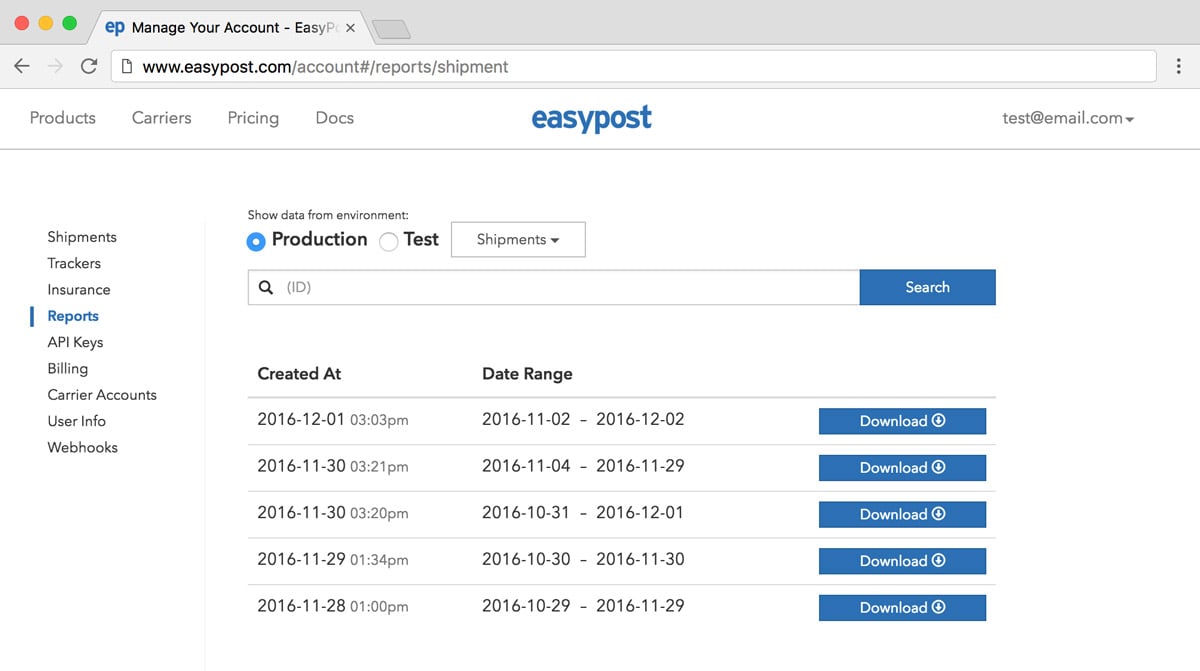Reload the page with the refresh icon
Viewport: 1200px width, 671px height.
click(x=89, y=67)
